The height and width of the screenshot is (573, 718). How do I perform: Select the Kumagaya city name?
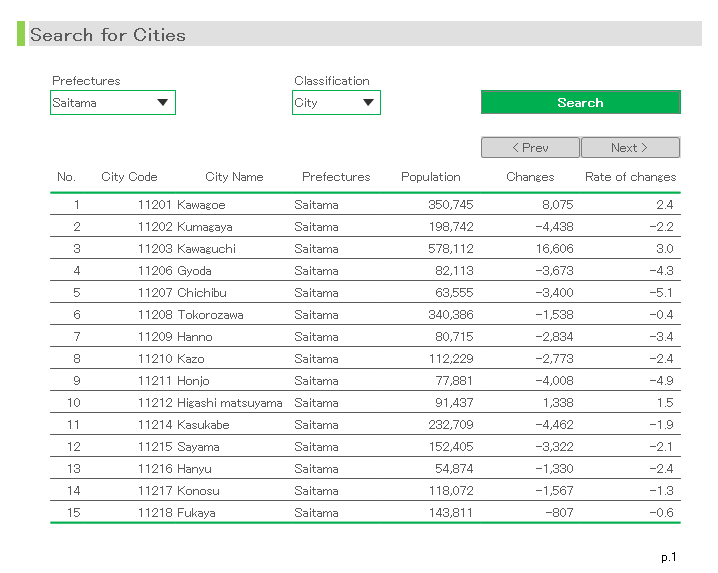pos(205,227)
